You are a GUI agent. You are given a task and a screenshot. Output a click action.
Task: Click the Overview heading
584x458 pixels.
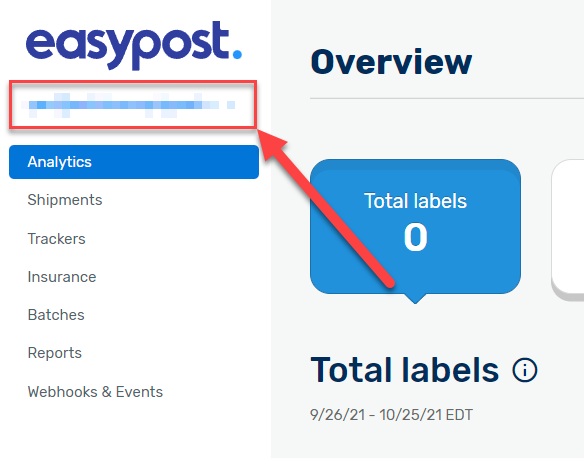(391, 62)
